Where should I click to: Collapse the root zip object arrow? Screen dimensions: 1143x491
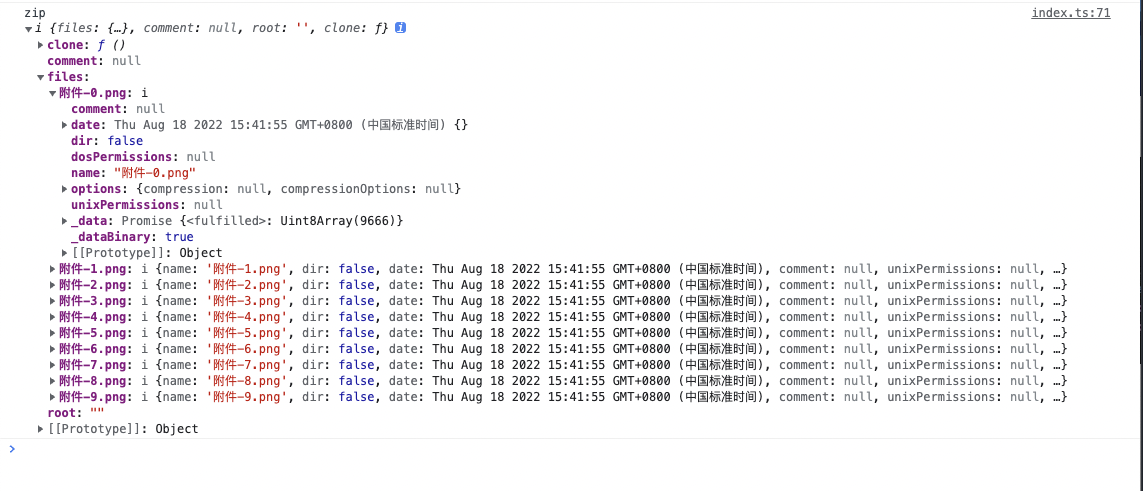[x=28, y=29]
